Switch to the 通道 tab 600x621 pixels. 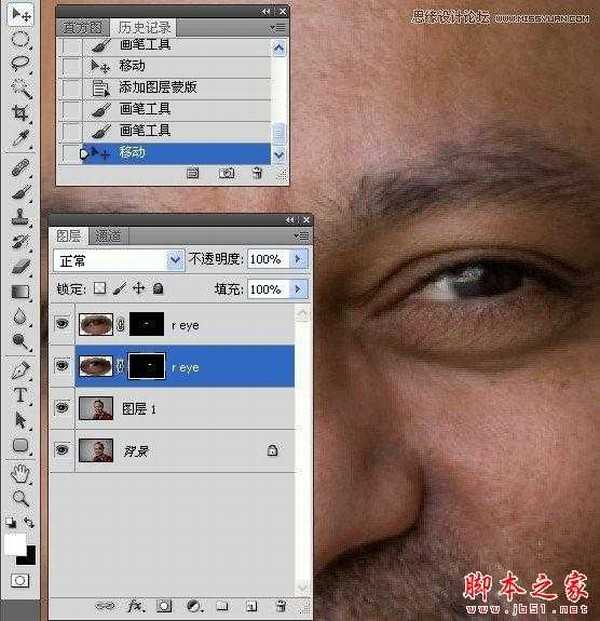click(x=109, y=236)
